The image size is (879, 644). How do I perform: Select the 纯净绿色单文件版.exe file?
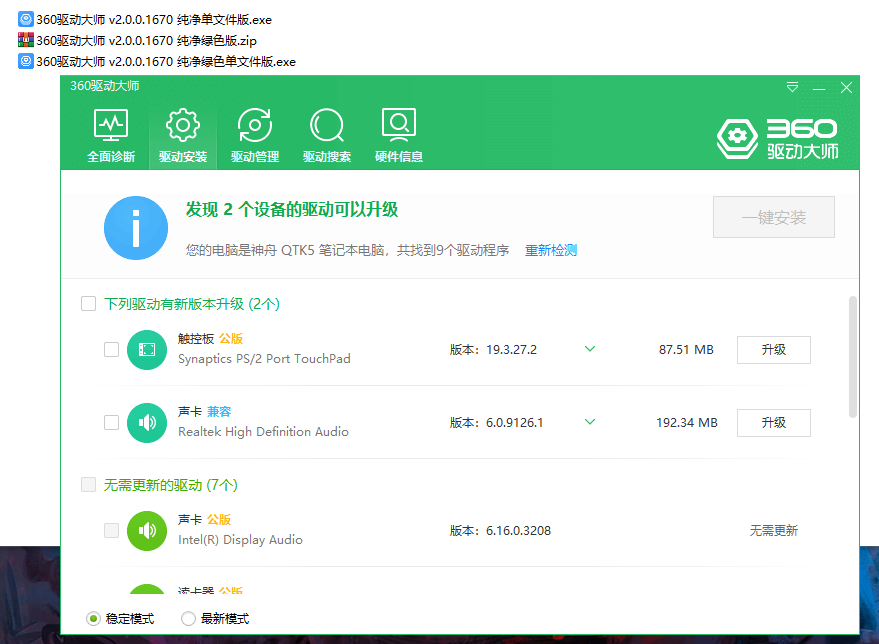(x=157, y=61)
